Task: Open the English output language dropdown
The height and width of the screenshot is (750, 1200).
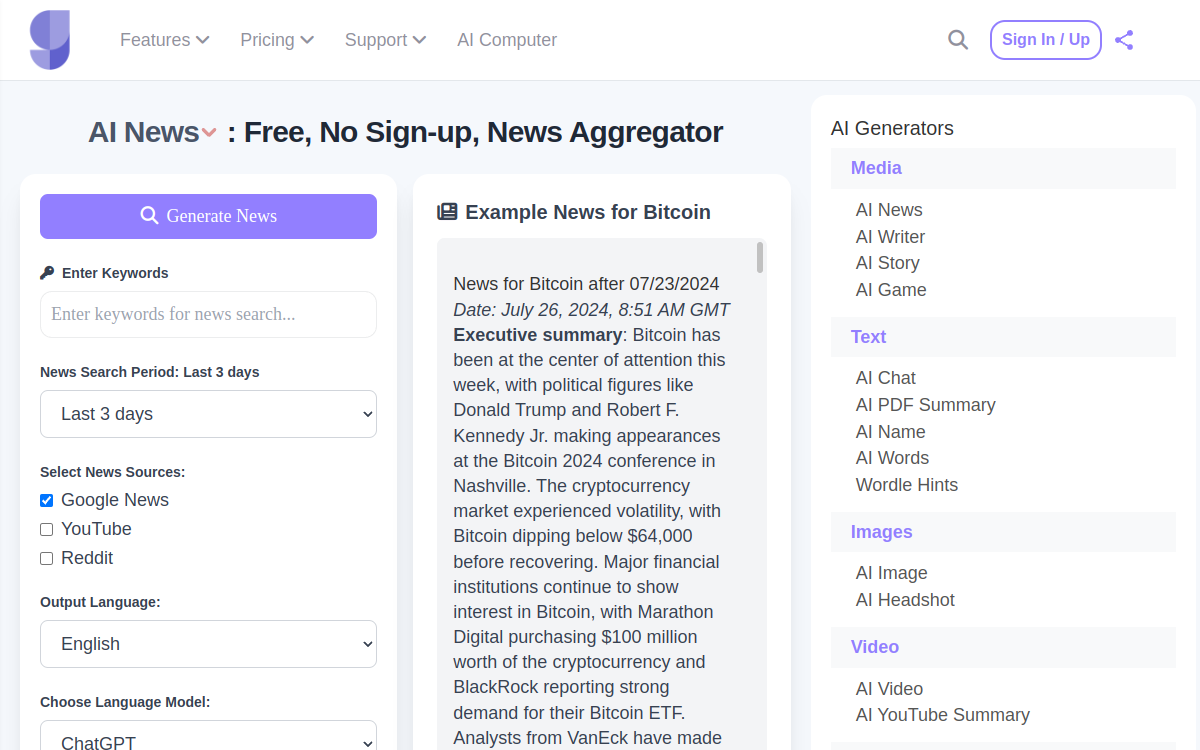Action: tap(208, 644)
